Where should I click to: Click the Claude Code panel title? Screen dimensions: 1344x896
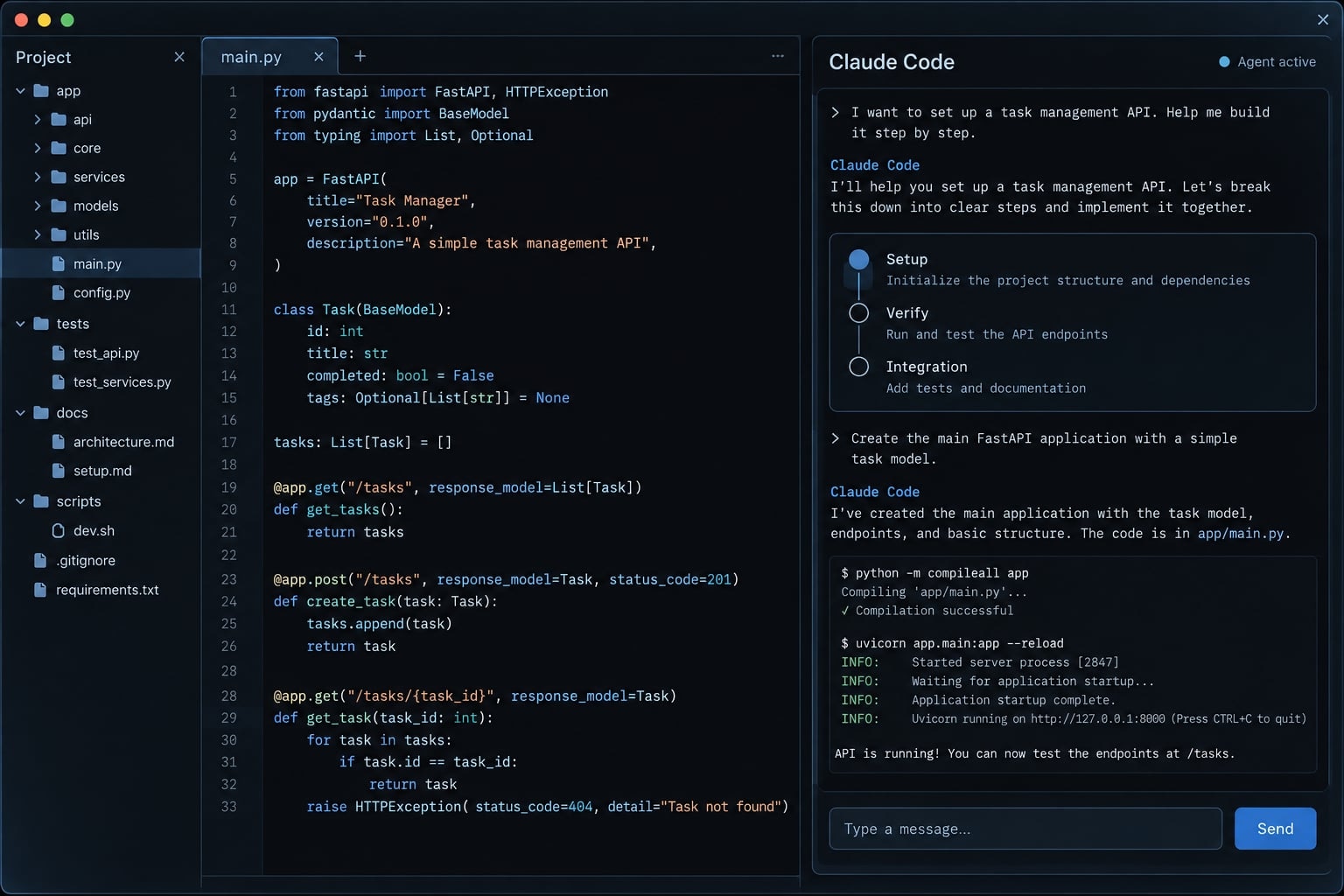click(x=892, y=62)
